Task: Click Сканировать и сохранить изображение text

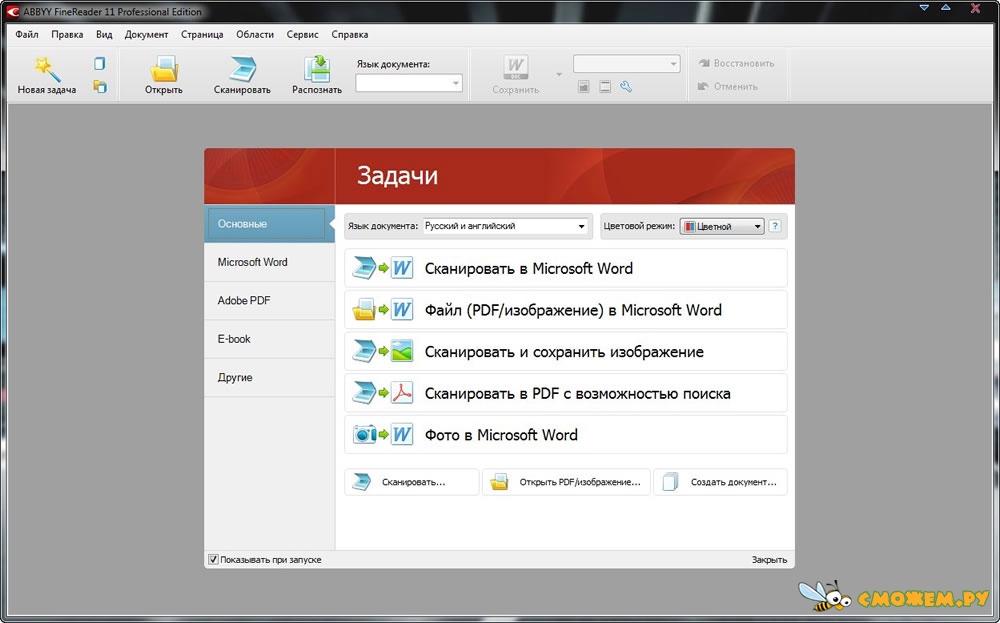Action: [564, 352]
